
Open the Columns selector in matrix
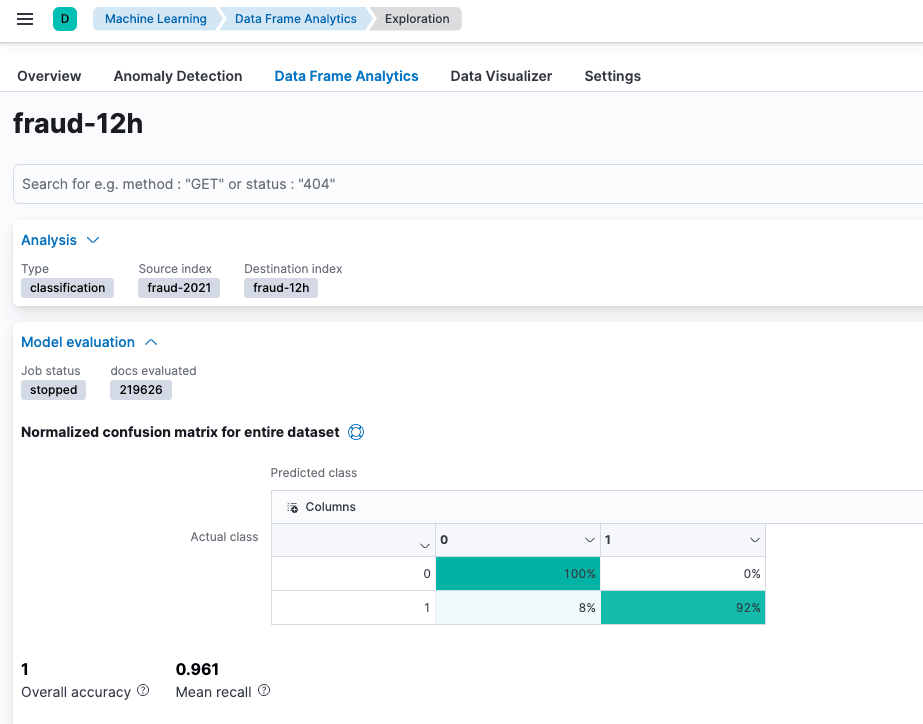tap(322, 507)
